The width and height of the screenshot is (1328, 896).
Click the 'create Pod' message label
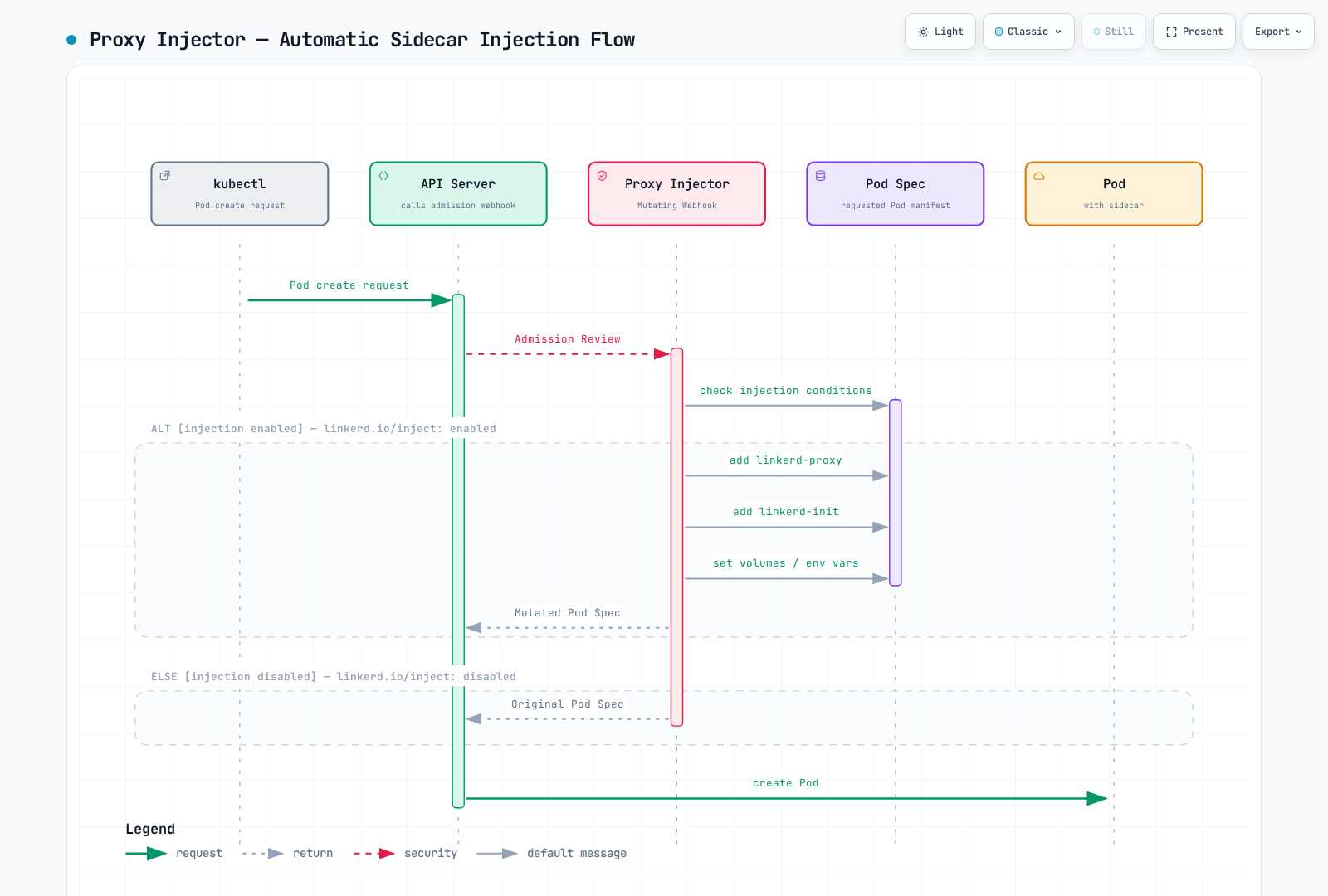(x=786, y=783)
